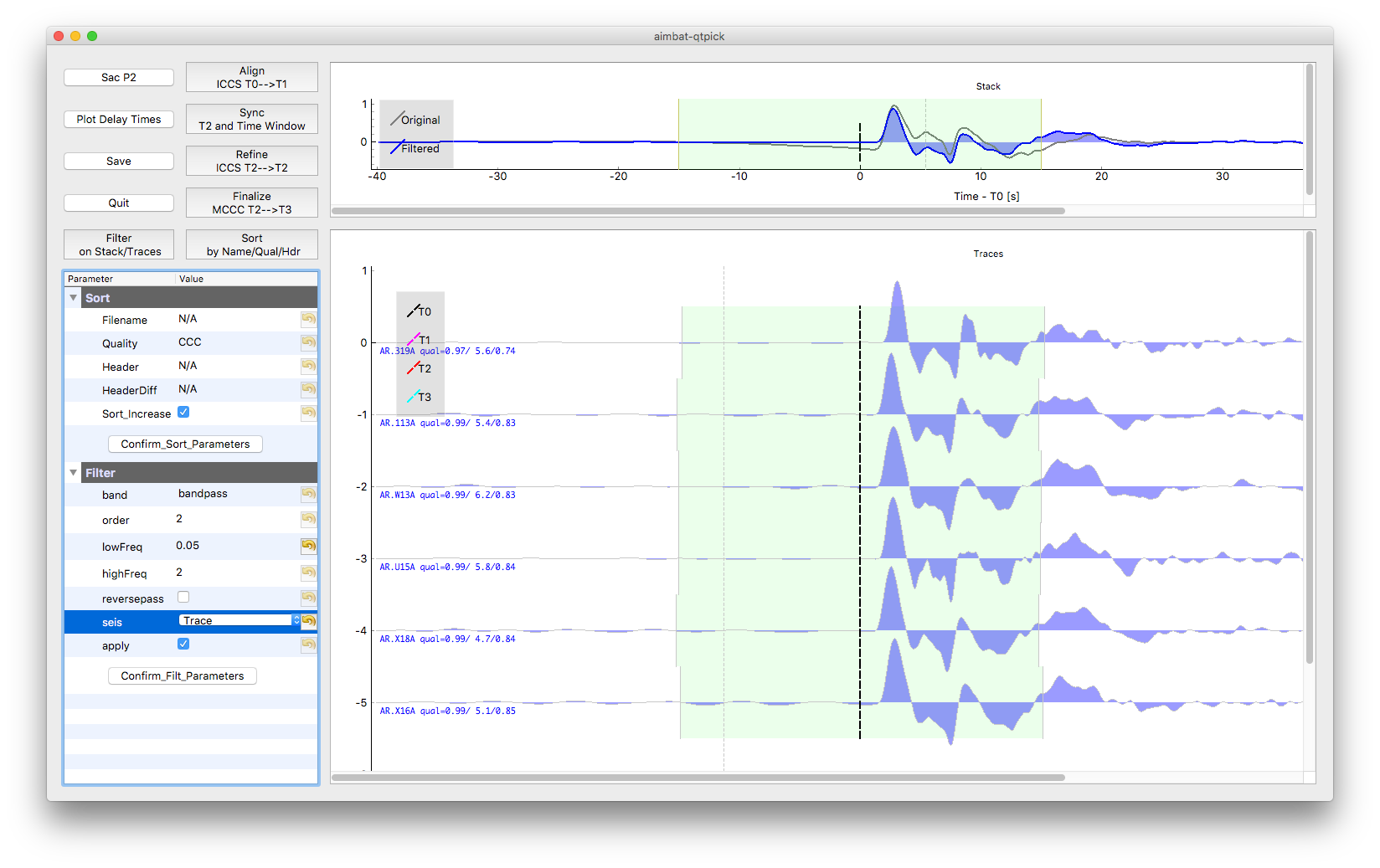Click the Parameter column header
Screen dimensions: 1380x868
pos(120,279)
